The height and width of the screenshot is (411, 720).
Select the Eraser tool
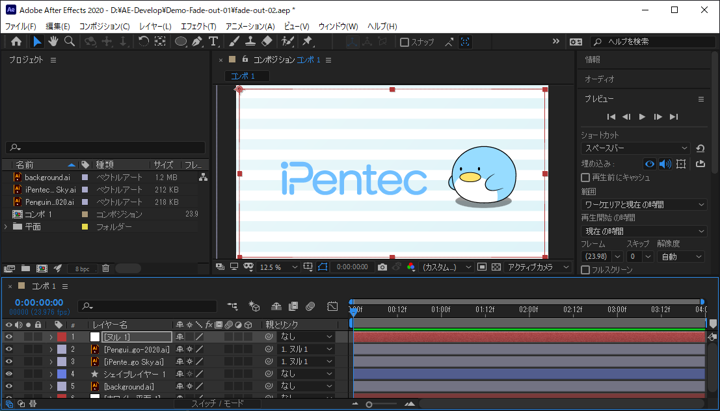[267, 42]
